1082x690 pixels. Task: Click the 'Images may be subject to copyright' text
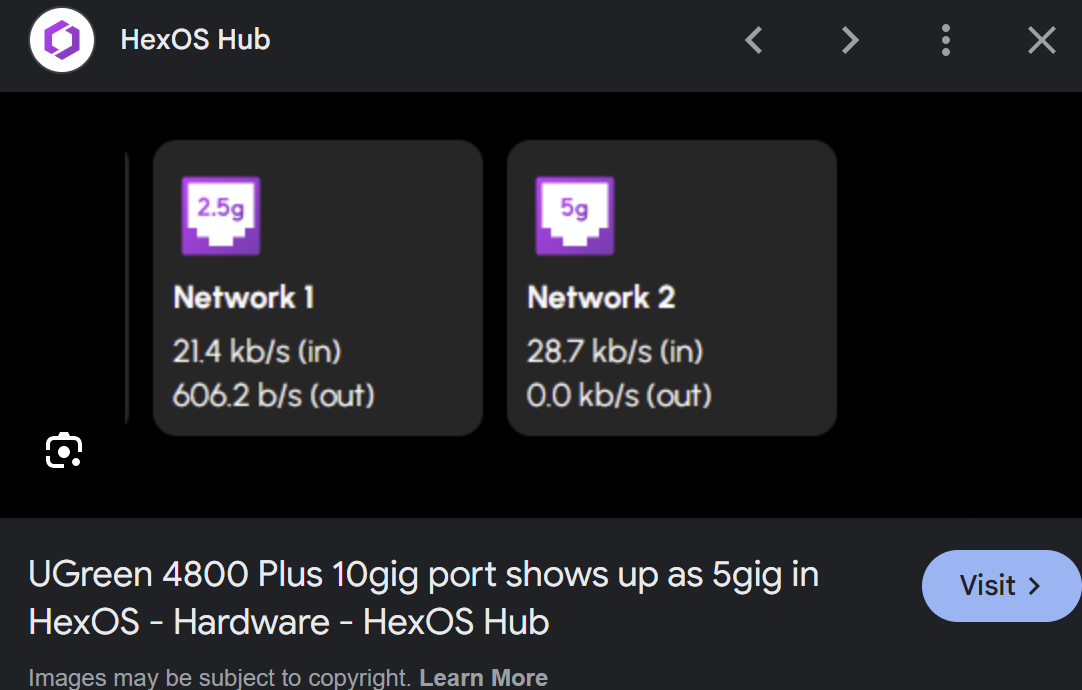(x=220, y=677)
